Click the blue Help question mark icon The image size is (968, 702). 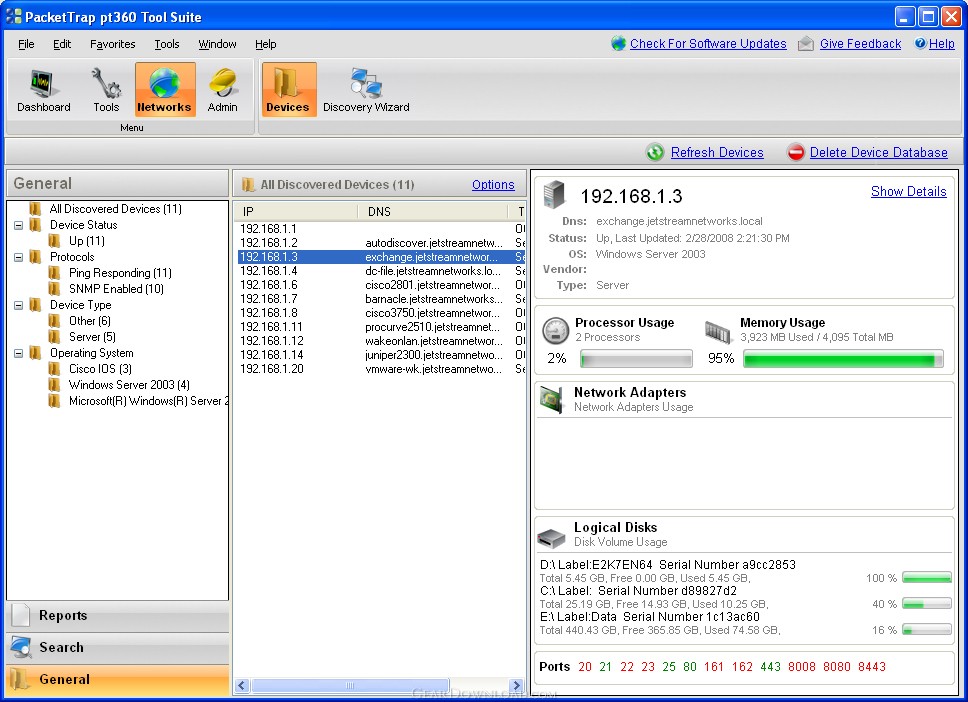pos(920,43)
